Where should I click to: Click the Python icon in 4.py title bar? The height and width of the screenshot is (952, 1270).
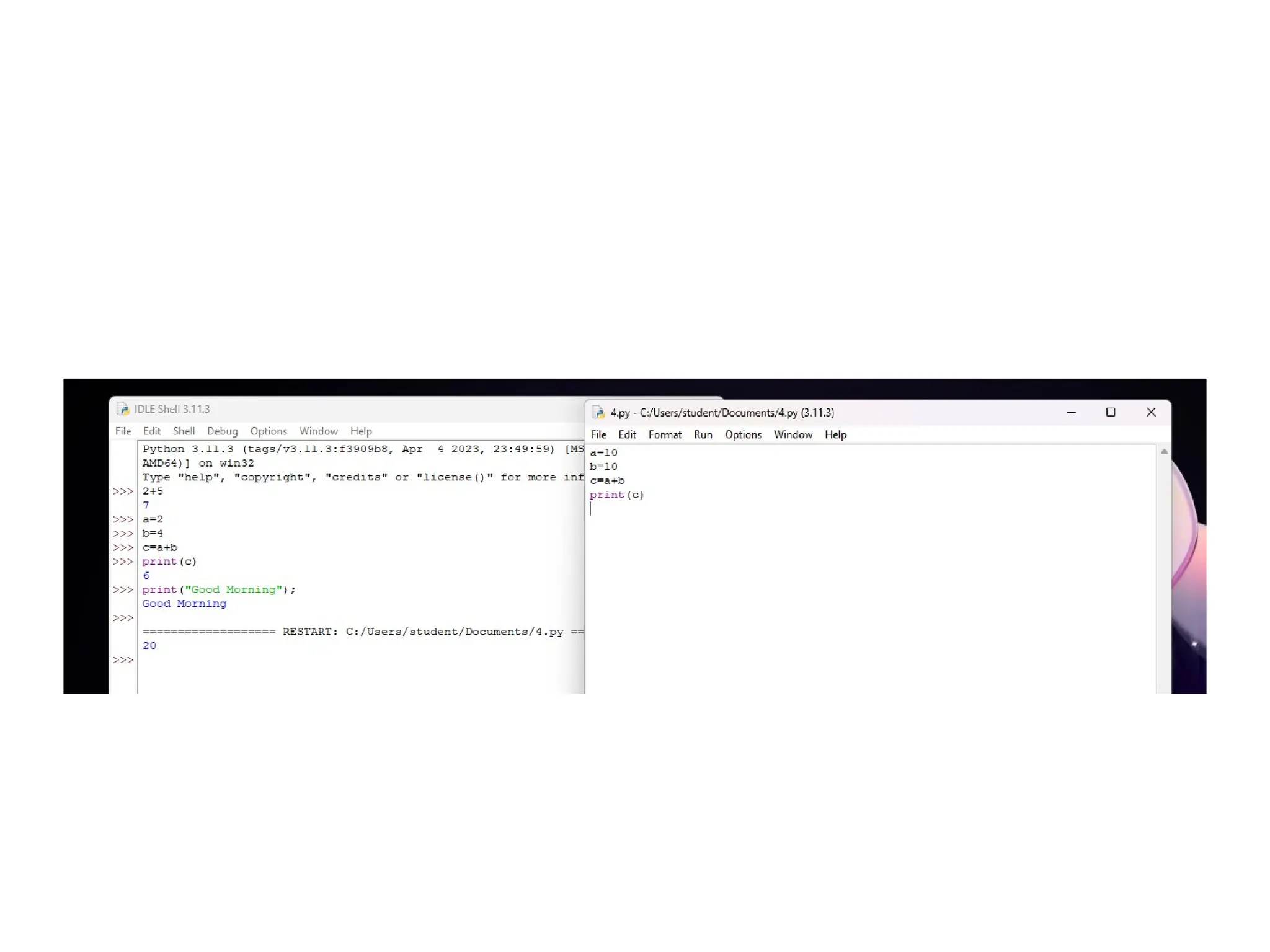[598, 412]
